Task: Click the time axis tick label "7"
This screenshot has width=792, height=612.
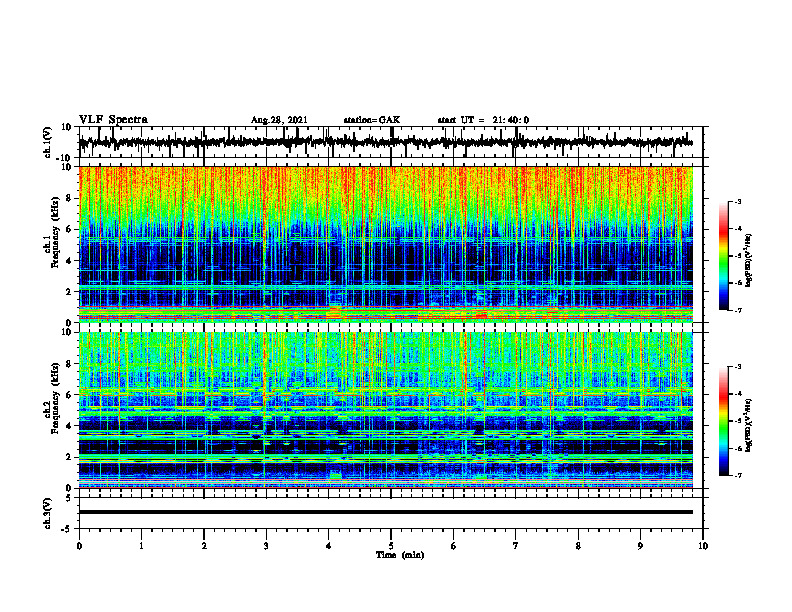Action: click(x=516, y=546)
